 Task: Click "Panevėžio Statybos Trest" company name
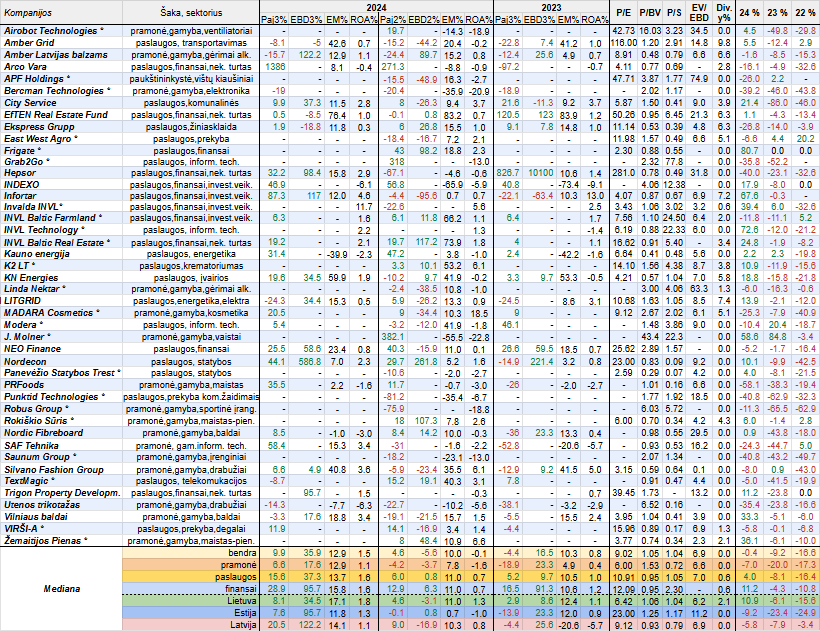coord(61,373)
